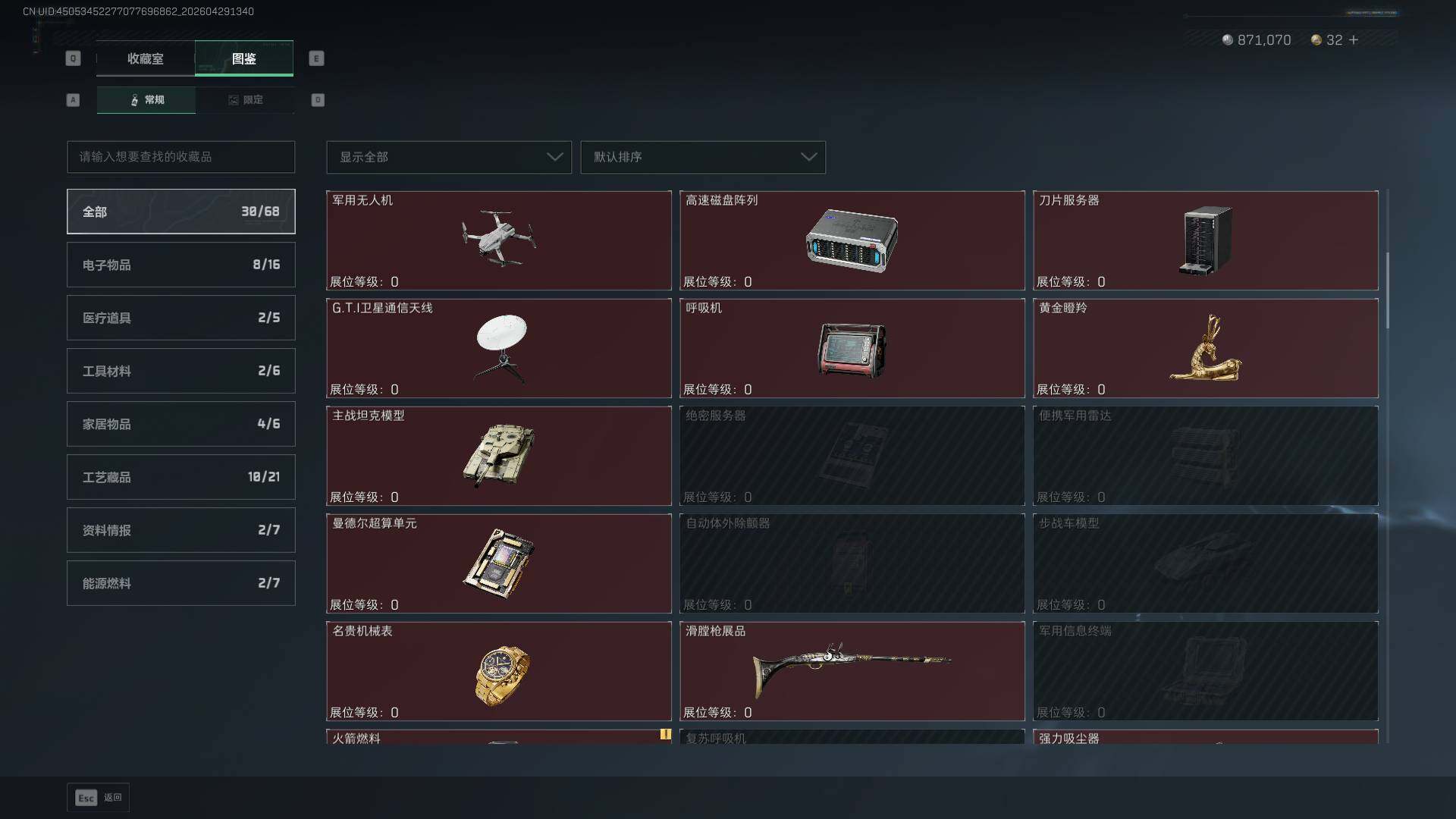This screenshot has width=1456, height=819.
Task: Switch to the 限定 category toggle
Action: (x=245, y=100)
